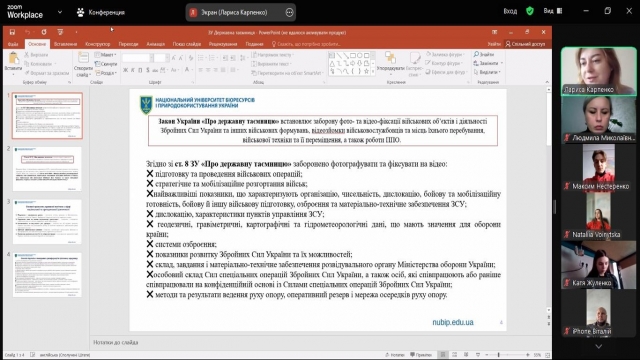This screenshot has width=640, height=360.
Task: Save the presentation with the floppy disk icon
Action: pos(12,32)
